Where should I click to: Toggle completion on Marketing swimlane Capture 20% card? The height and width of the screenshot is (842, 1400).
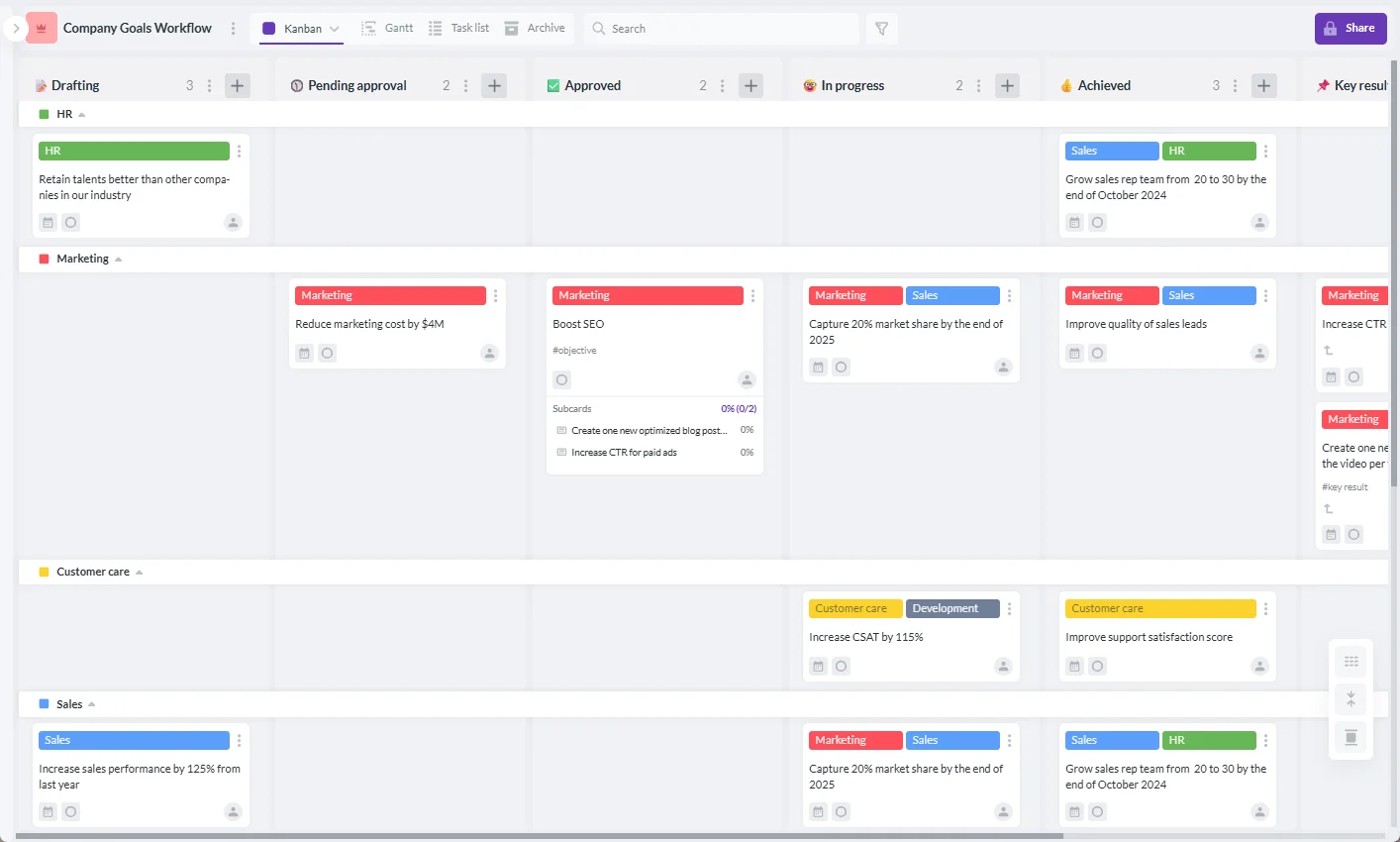[841, 367]
